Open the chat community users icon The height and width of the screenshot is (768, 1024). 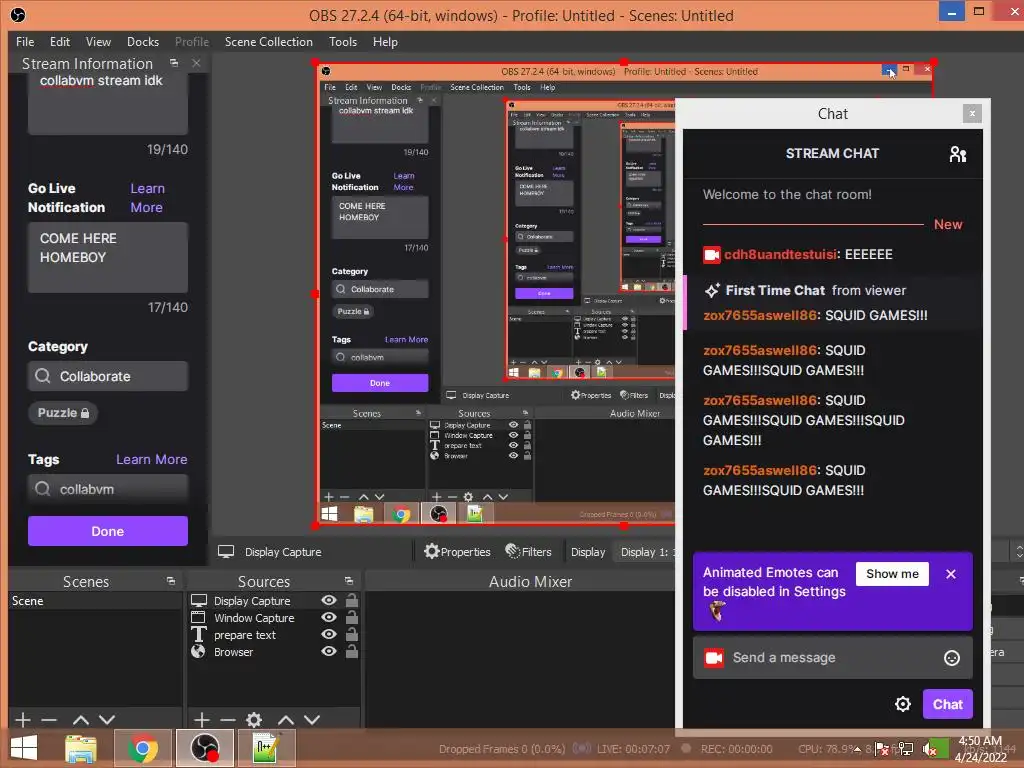(x=957, y=154)
